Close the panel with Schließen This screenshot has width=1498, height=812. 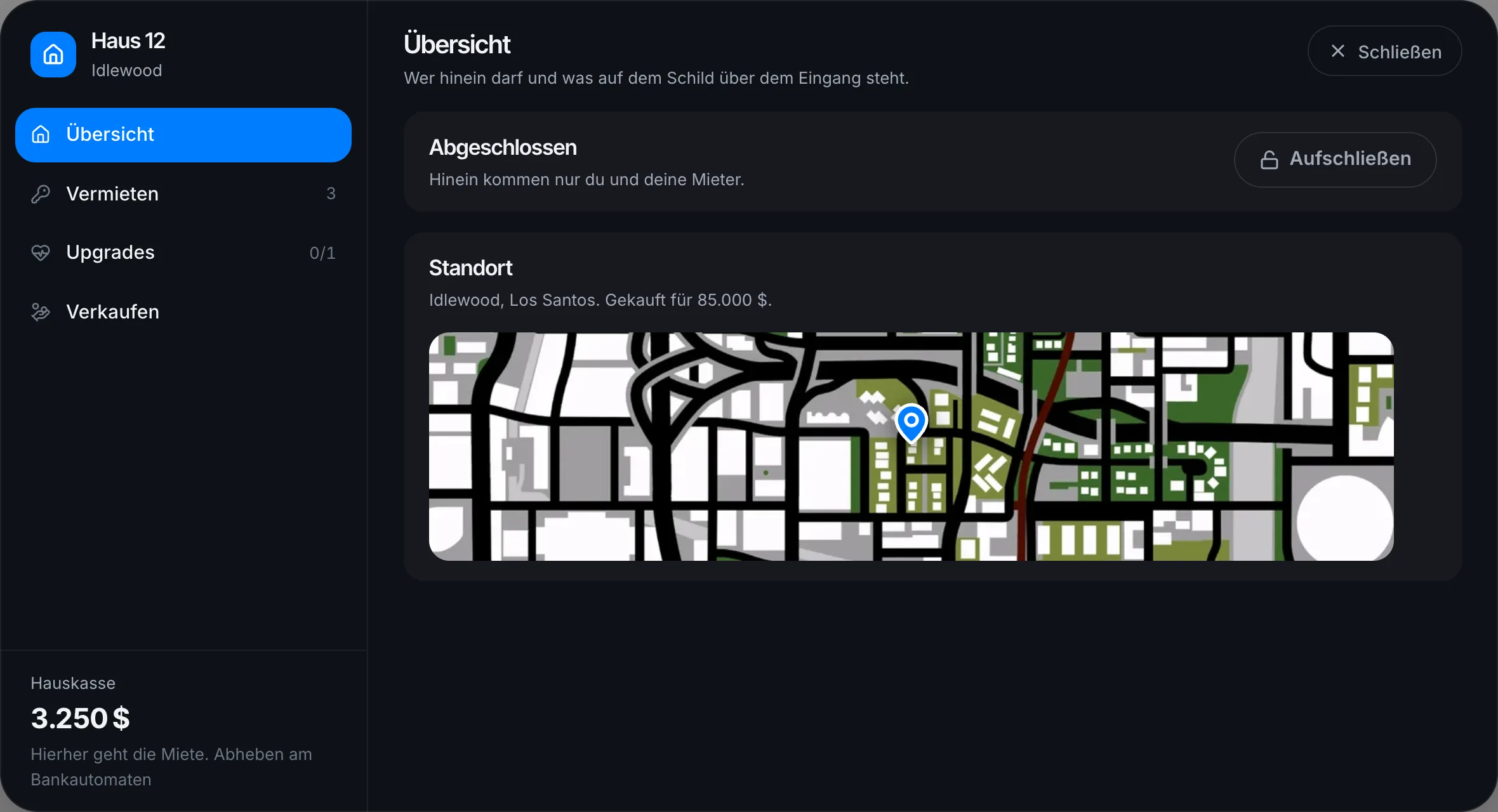click(x=1384, y=51)
